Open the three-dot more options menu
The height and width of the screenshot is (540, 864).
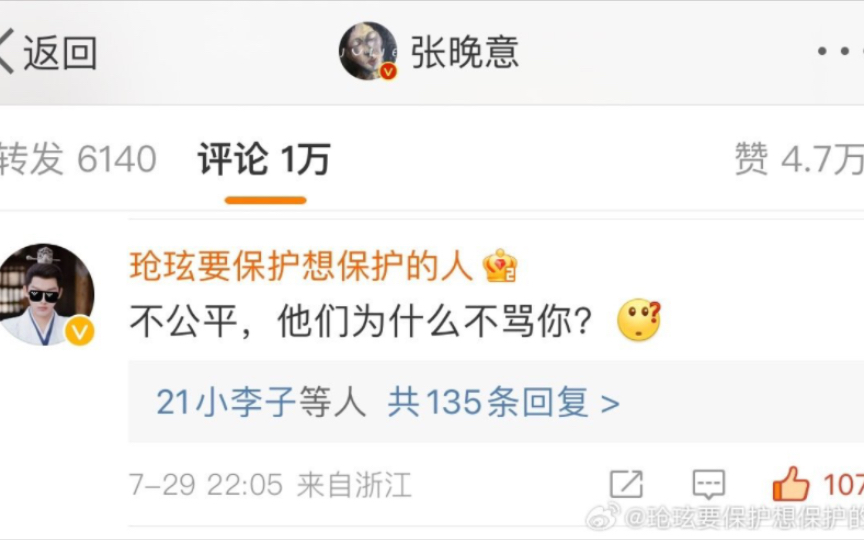840,51
